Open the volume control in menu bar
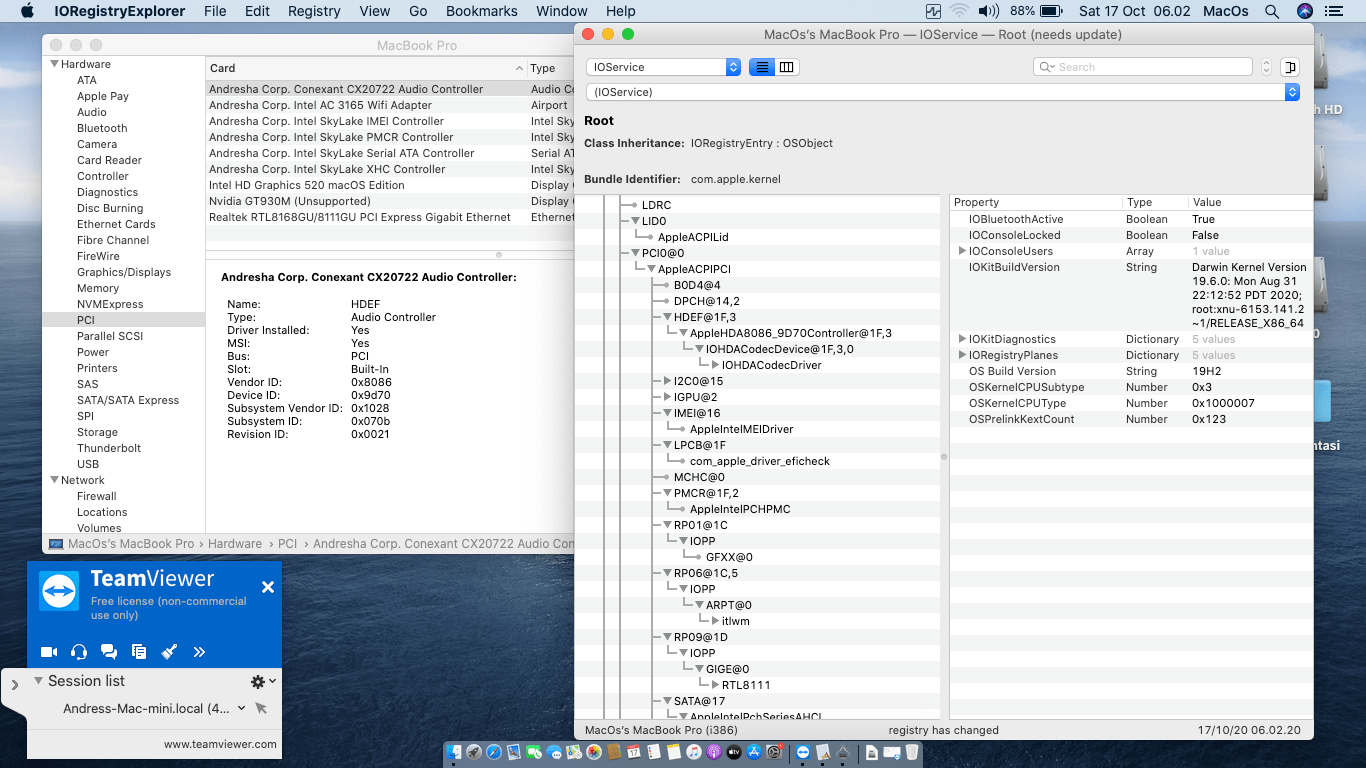Viewport: 1366px width, 768px height. (x=988, y=11)
